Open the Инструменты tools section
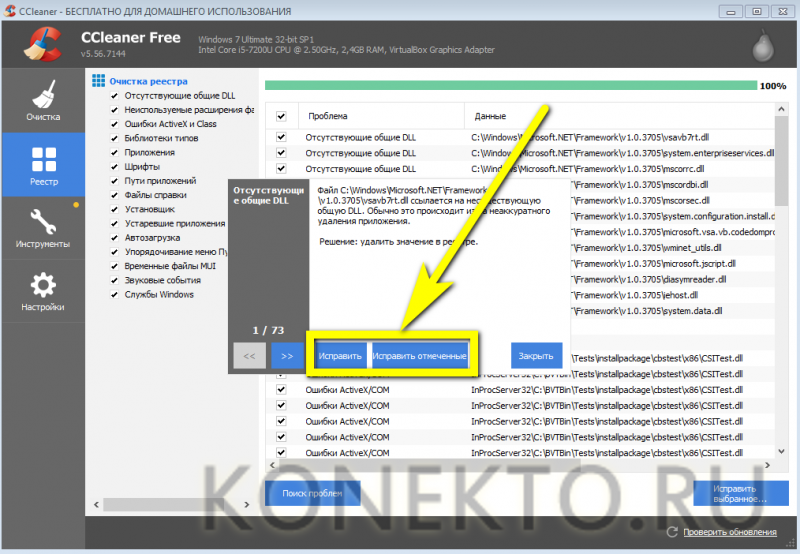 (43, 228)
